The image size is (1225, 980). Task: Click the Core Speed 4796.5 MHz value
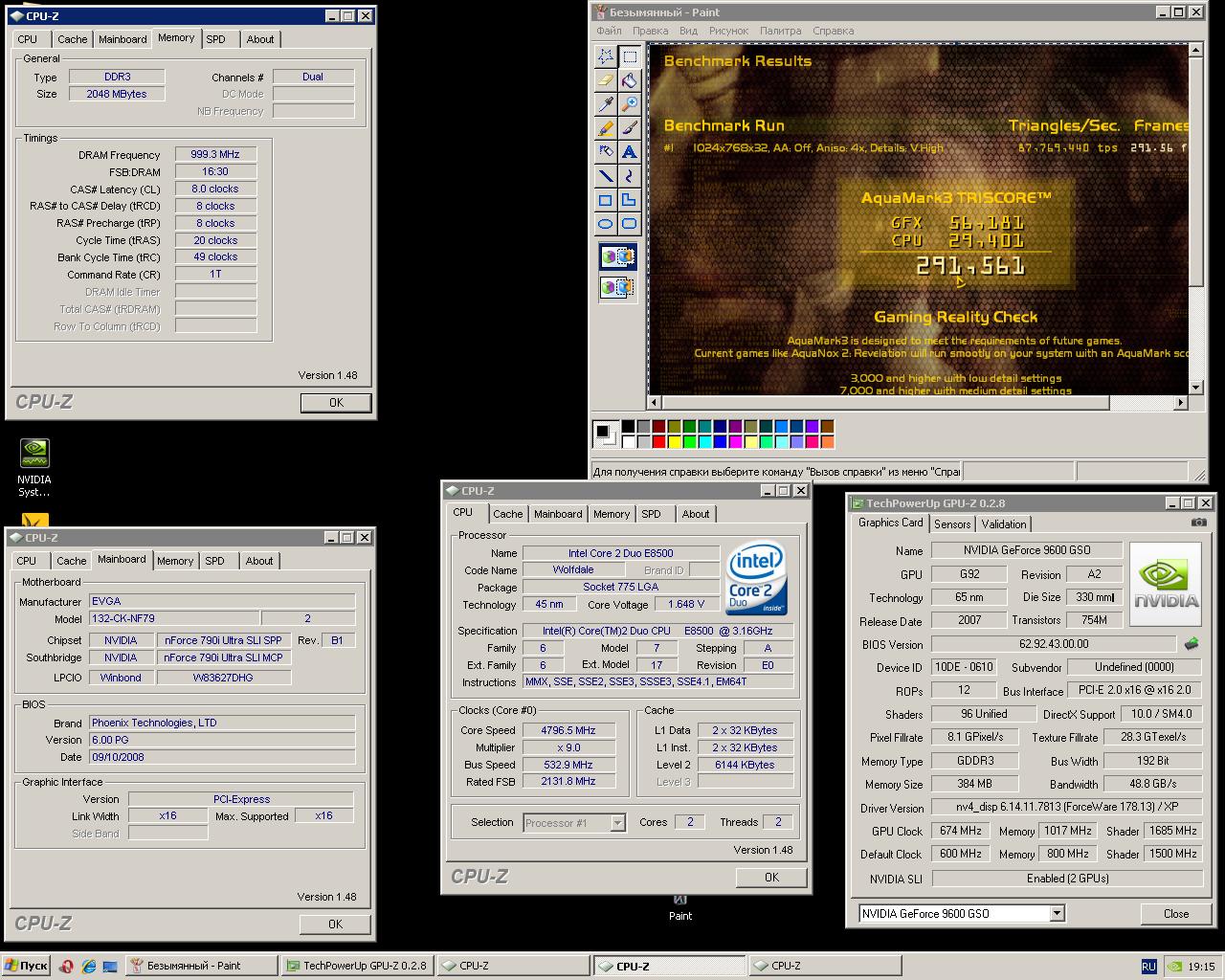coord(568,730)
